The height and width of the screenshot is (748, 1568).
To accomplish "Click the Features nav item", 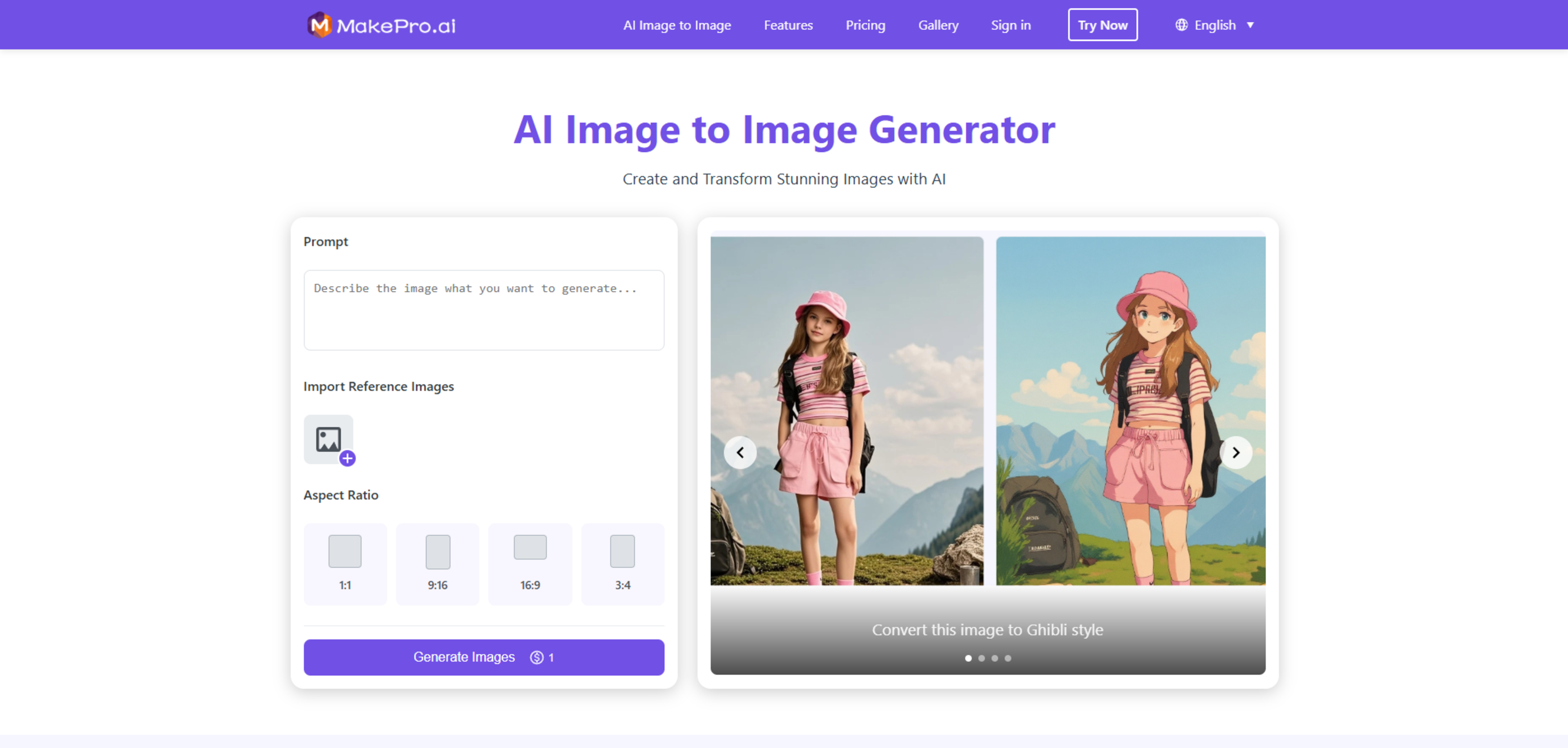I will [x=788, y=25].
